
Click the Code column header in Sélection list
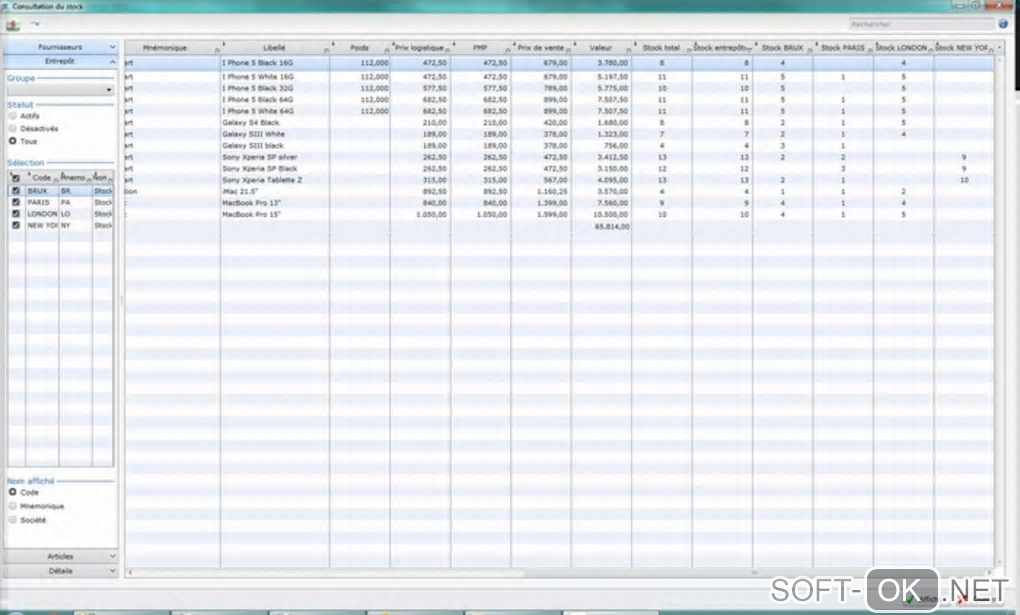[42, 177]
